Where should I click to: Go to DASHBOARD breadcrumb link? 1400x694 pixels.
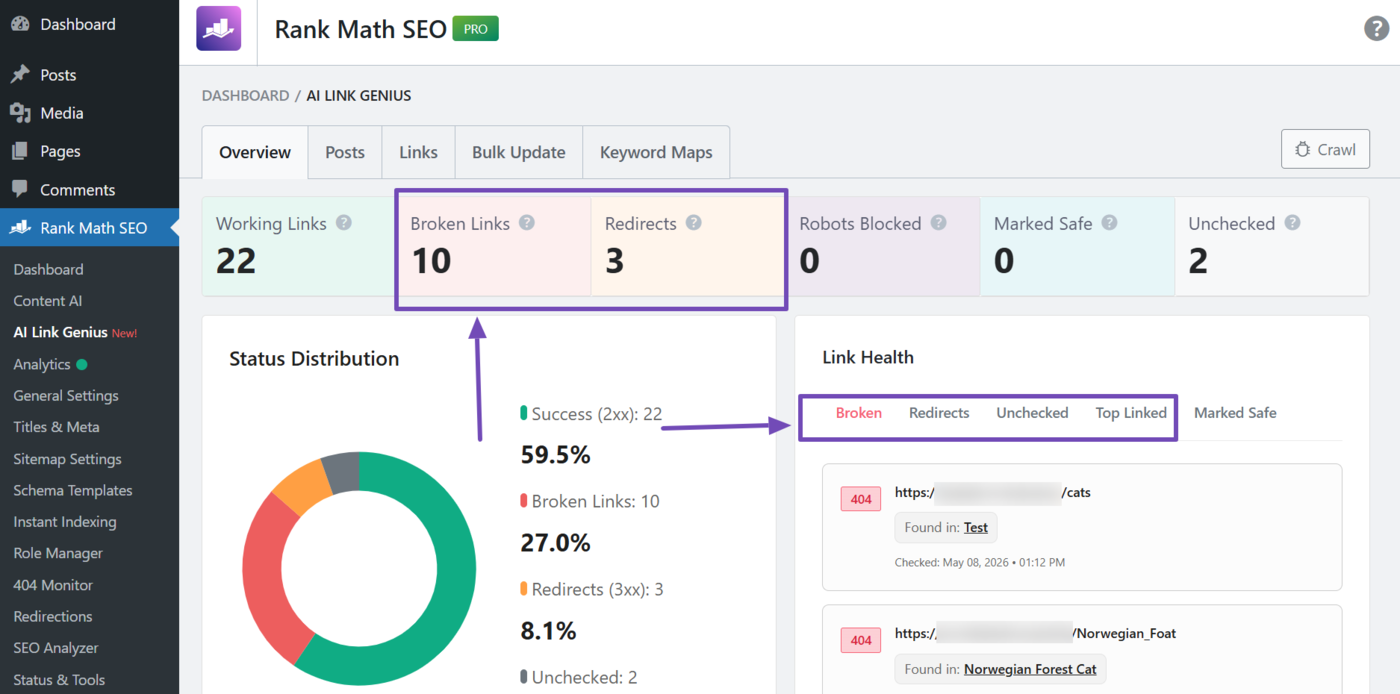pyautogui.click(x=245, y=96)
